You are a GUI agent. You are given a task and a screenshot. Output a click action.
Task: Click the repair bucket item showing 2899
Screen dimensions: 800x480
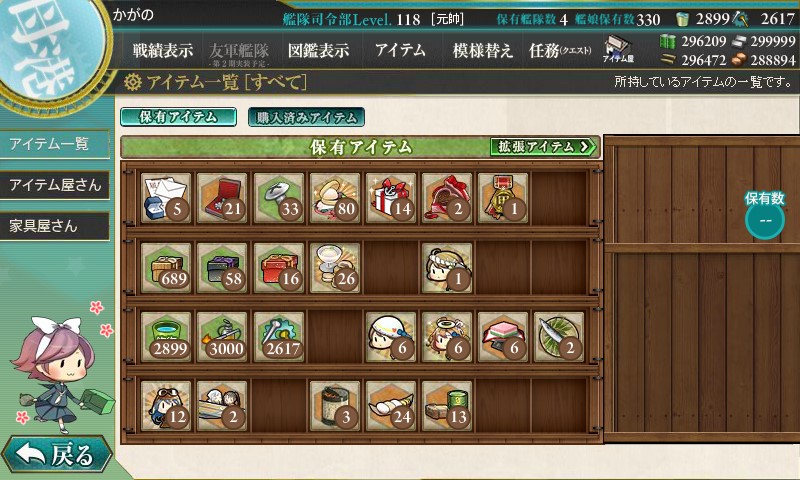pyautogui.click(x=166, y=337)
